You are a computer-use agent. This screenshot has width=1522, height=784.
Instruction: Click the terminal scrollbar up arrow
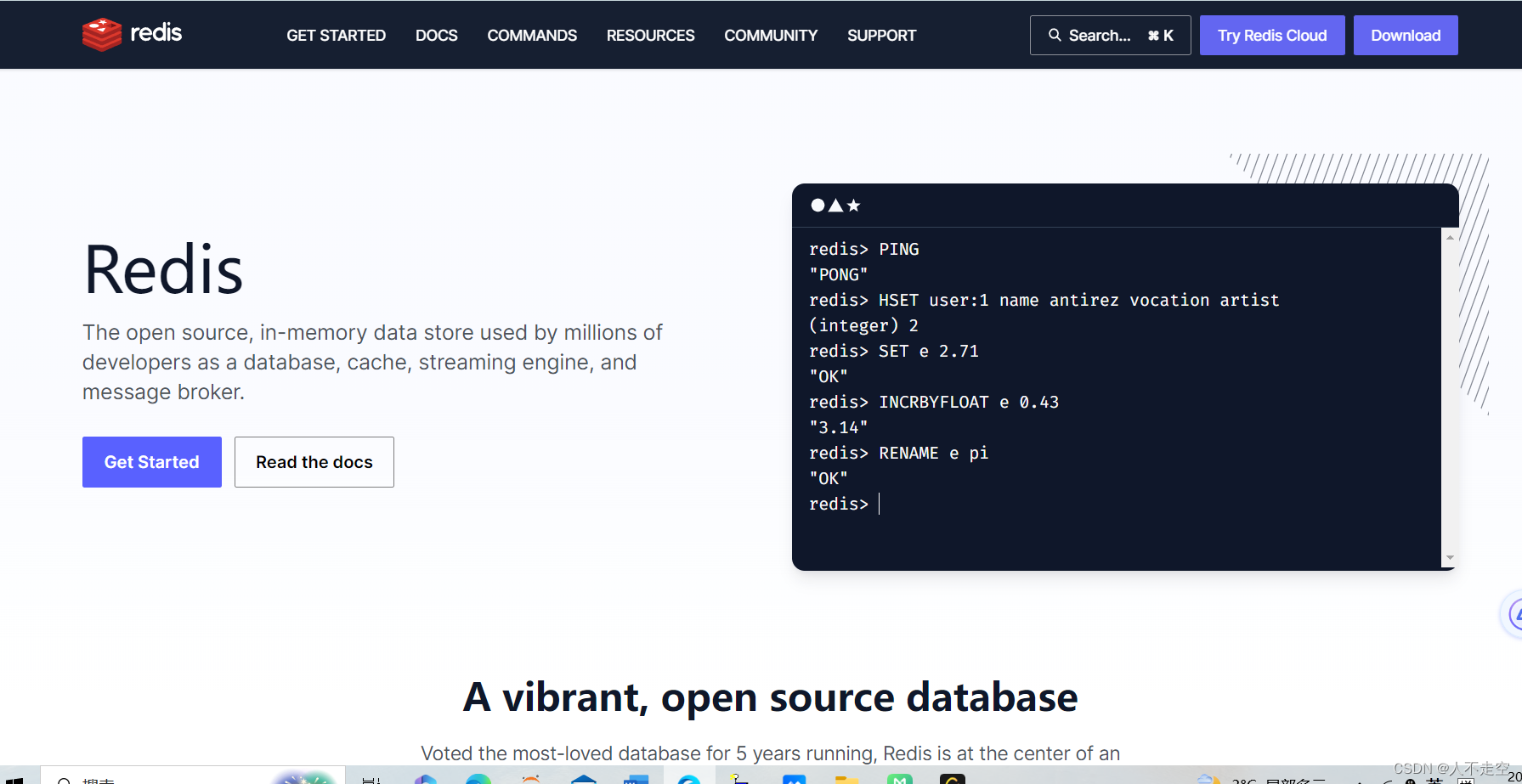pos(1450,237)
